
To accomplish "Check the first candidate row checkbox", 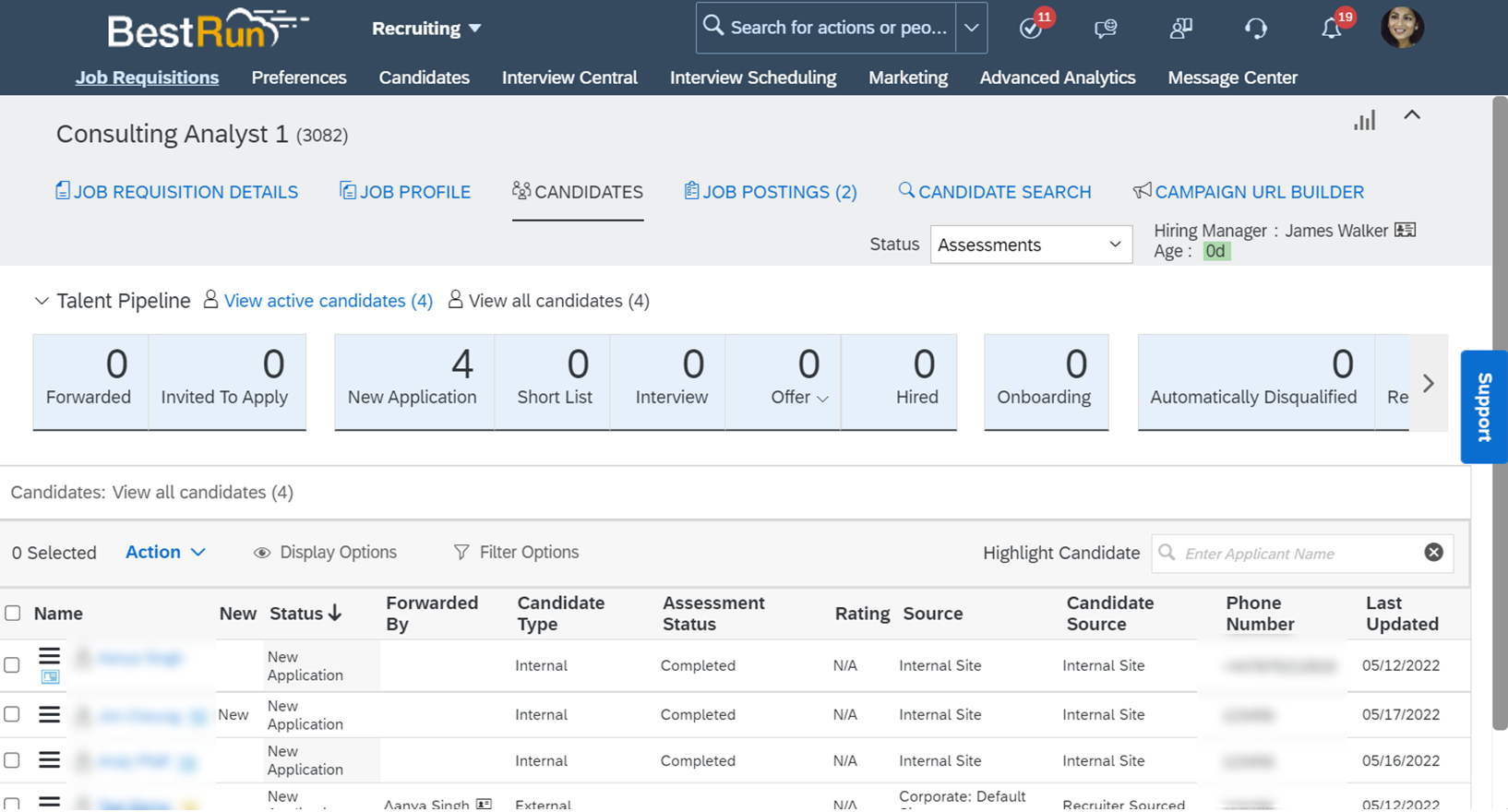I will [x=12, y=664].
